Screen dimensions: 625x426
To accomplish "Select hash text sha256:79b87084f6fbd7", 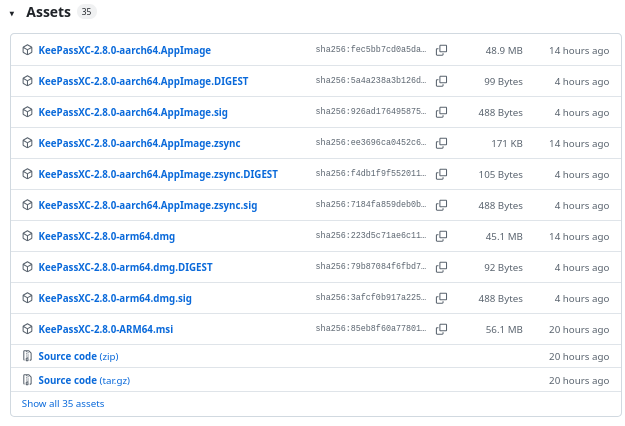I will [371, 266].
